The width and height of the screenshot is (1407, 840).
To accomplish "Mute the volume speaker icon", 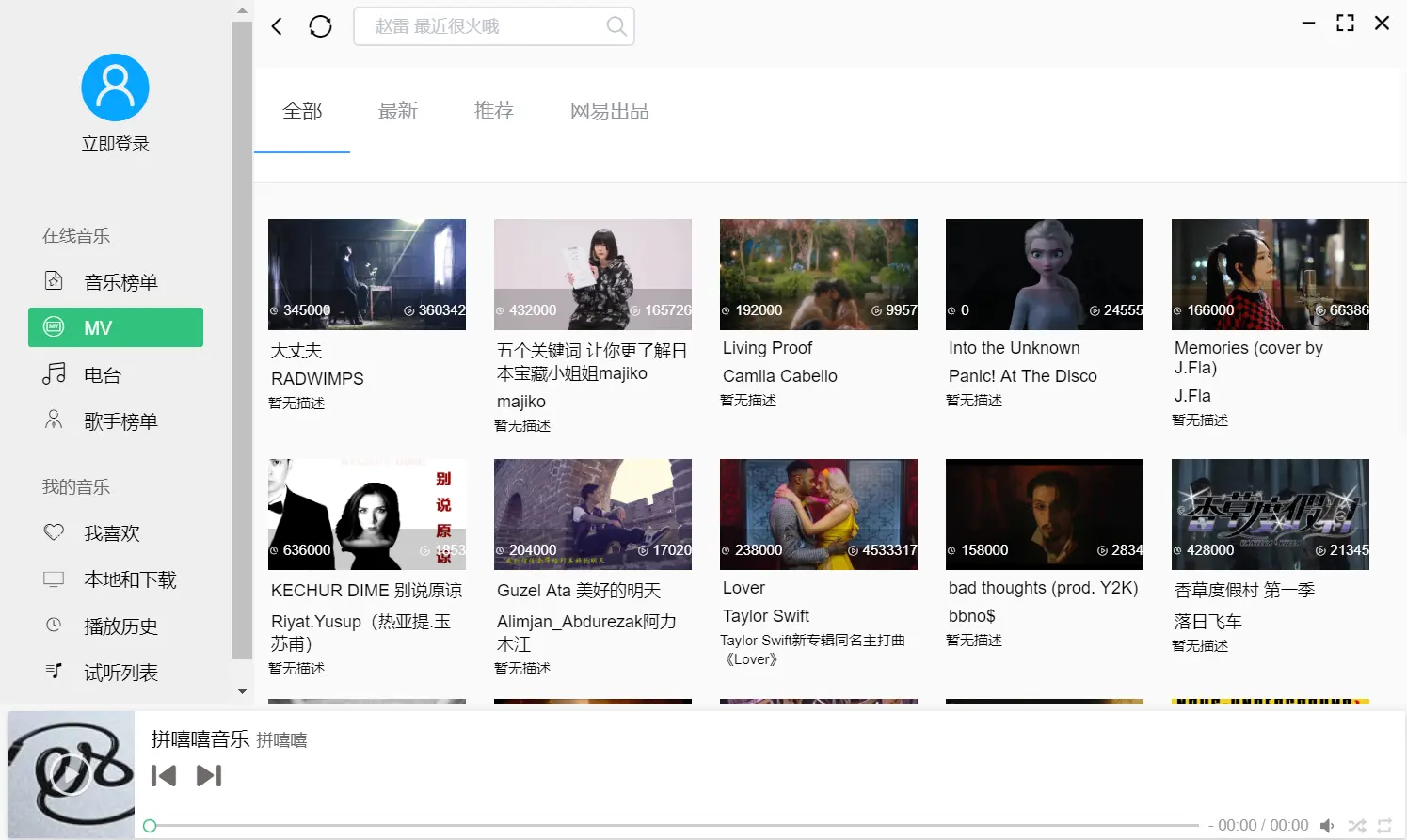I will click(x=1327, y=825).
